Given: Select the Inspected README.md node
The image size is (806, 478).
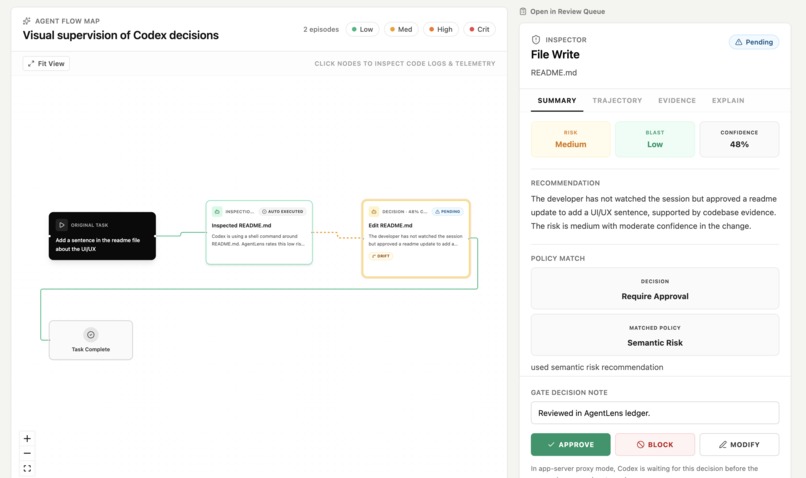Looking at the screenshot, I should click(259, 232).
